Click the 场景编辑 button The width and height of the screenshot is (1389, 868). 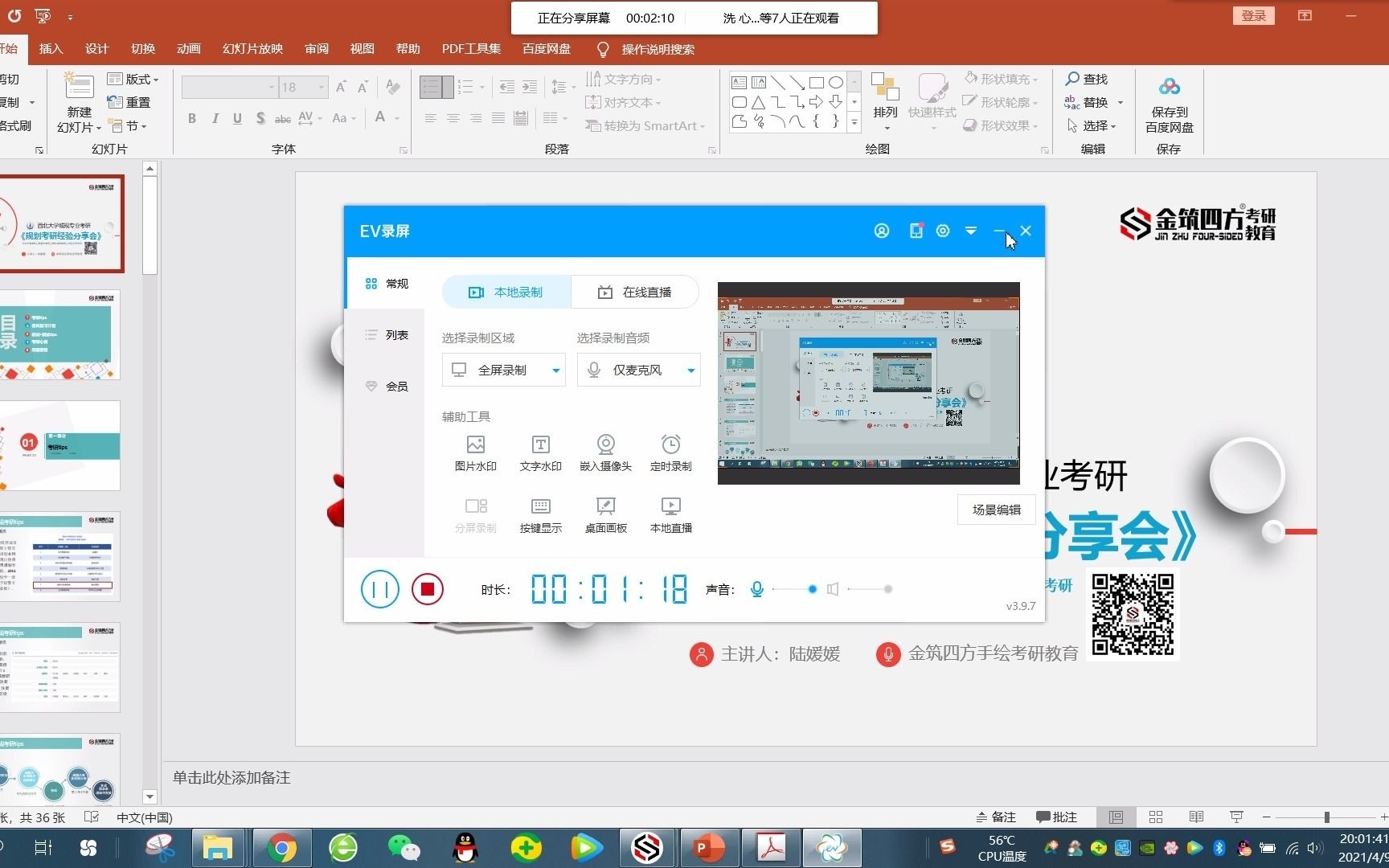coord(996,510)
